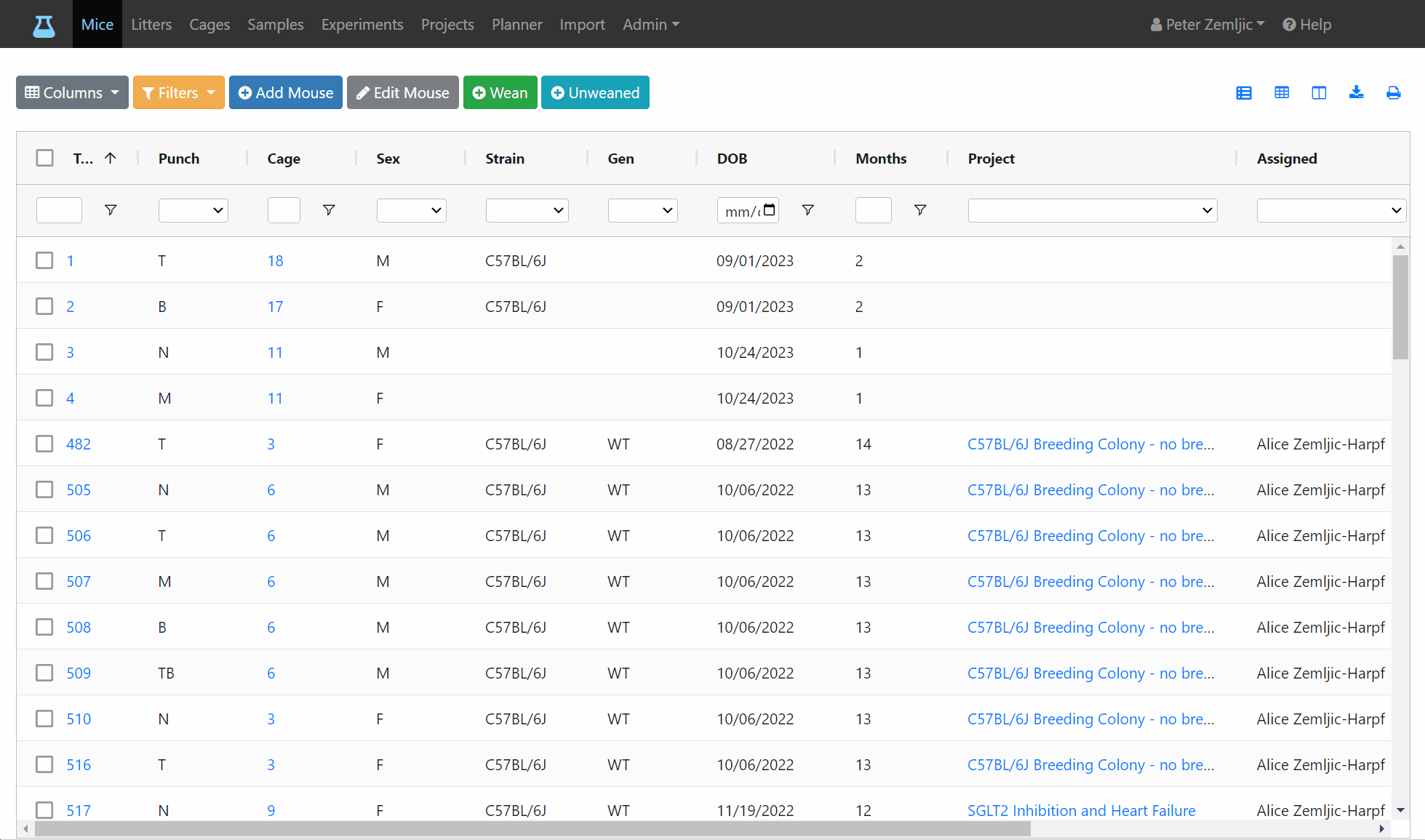This screenshot has width=1425, height=840.
Task: Check the box for mouse 509
Action: tap(45, 673)
